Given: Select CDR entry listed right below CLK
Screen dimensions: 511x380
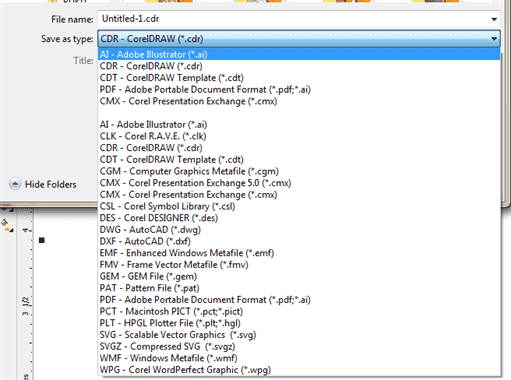Looking at the screenshot, I should (299, 148).
